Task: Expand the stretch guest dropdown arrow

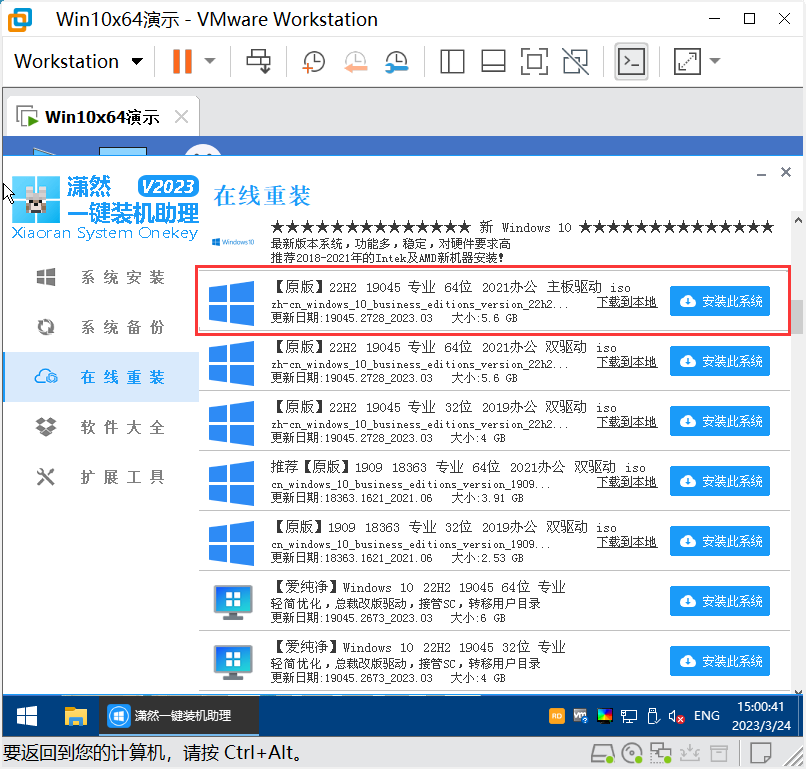Action: 715,61
